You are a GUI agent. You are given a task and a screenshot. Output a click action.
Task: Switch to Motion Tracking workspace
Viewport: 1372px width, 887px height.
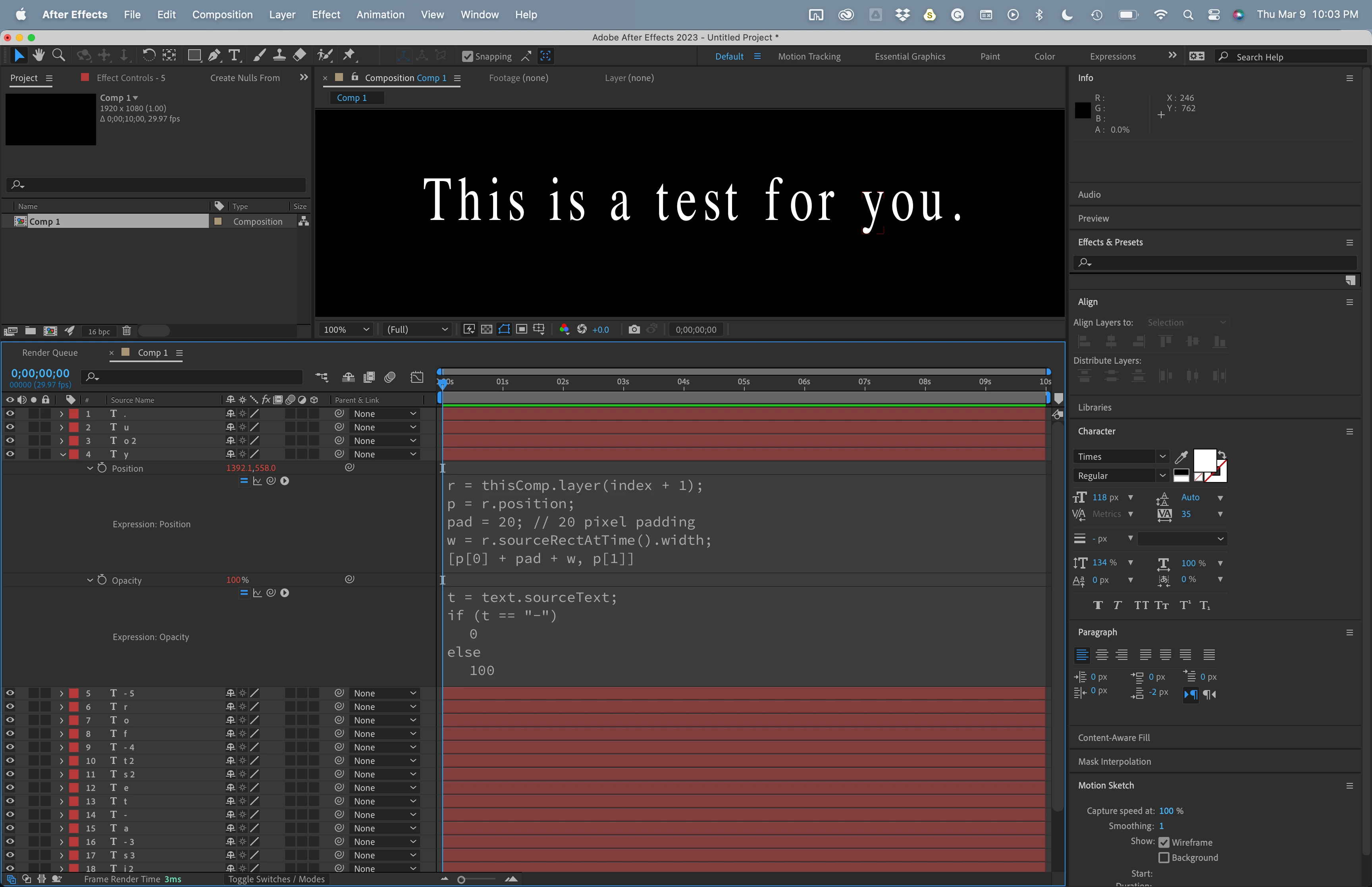coord(809,56)
